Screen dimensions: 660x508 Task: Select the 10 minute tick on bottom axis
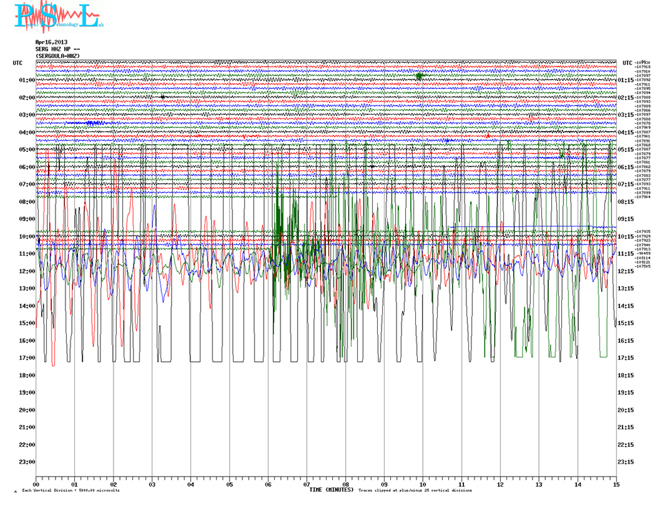pos(422,483)
